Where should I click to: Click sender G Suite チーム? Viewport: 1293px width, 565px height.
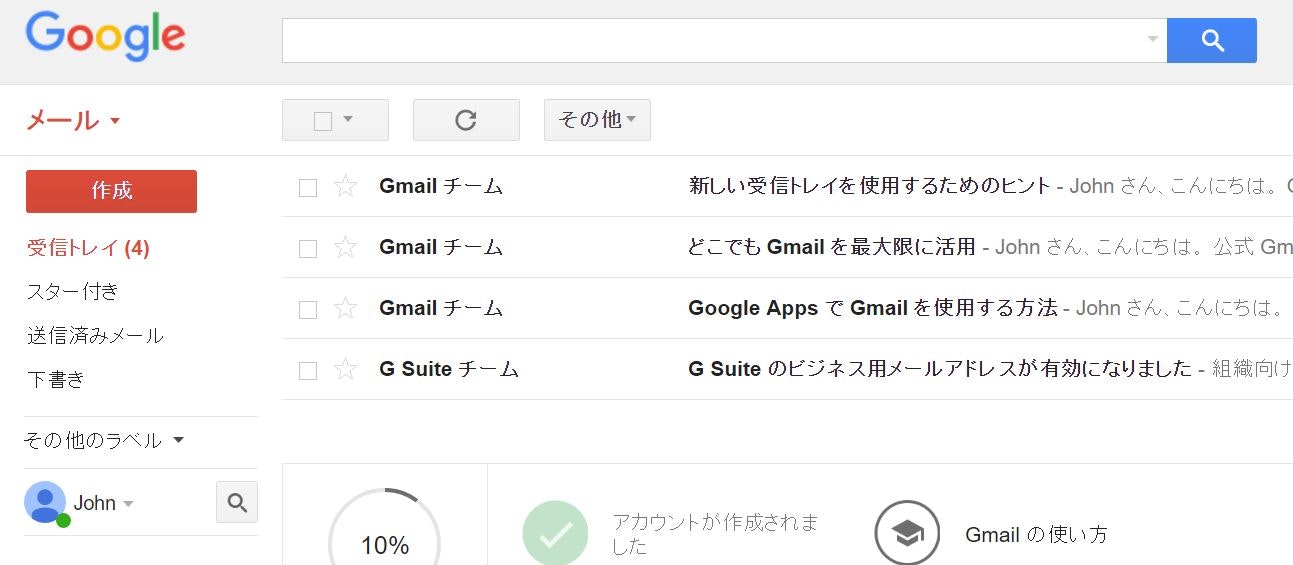click(x=449, y=369)
